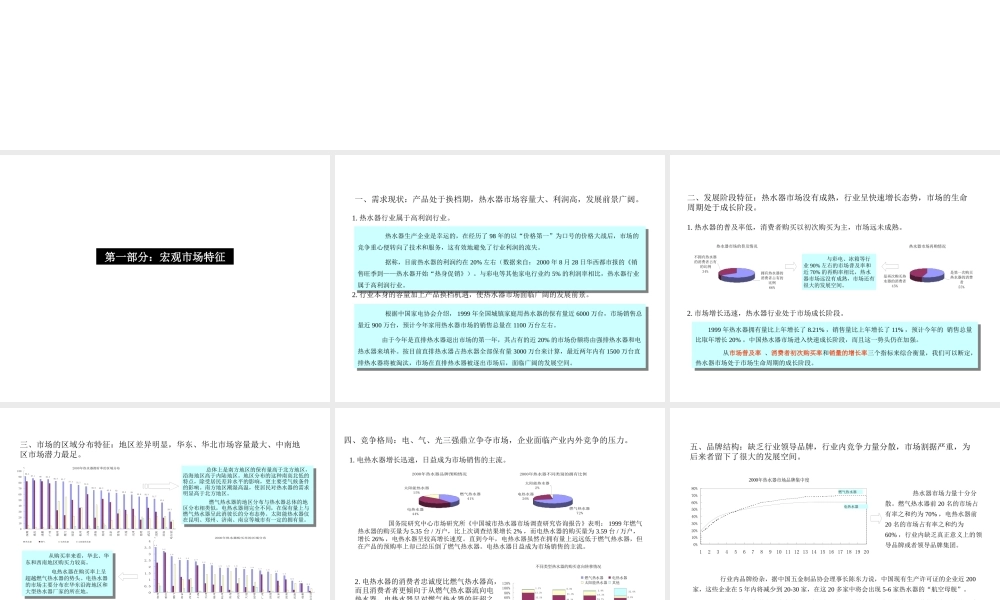This screenshot has height=600, width=1000.
Task: Select right pie chart on 发展阶段特征 slide
Action: [x=927, y=274]
